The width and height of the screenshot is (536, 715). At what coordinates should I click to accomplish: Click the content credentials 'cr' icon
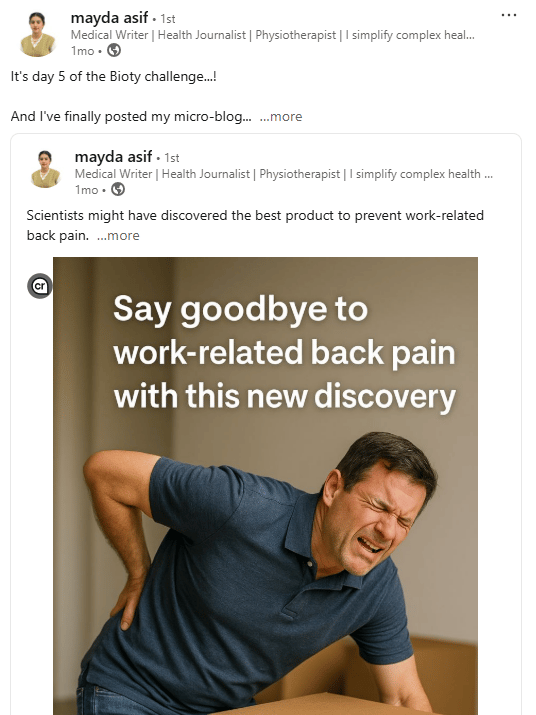pyautogui.click(x=40, y=286)
